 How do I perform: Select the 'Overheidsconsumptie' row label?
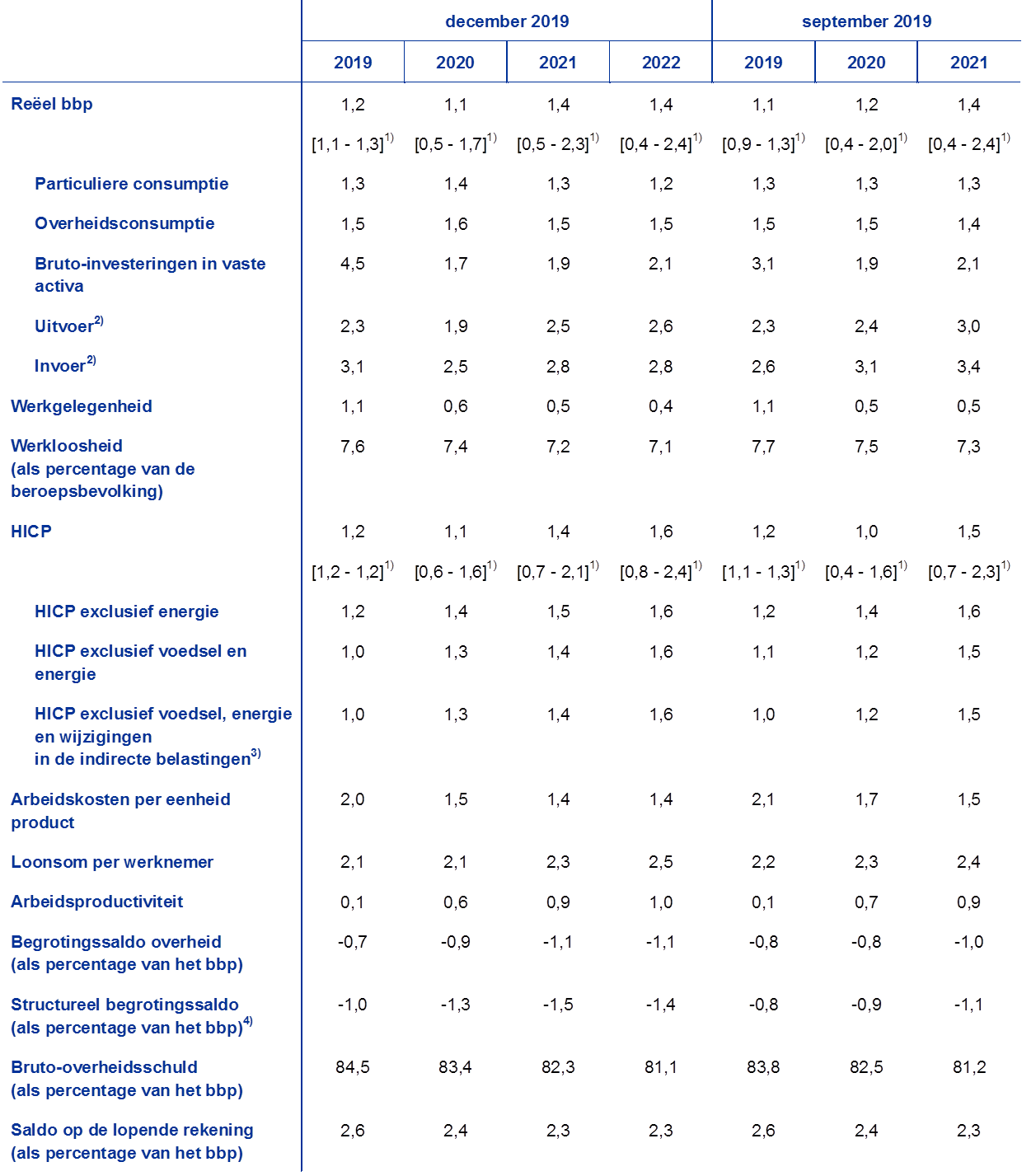pos(124,223)
